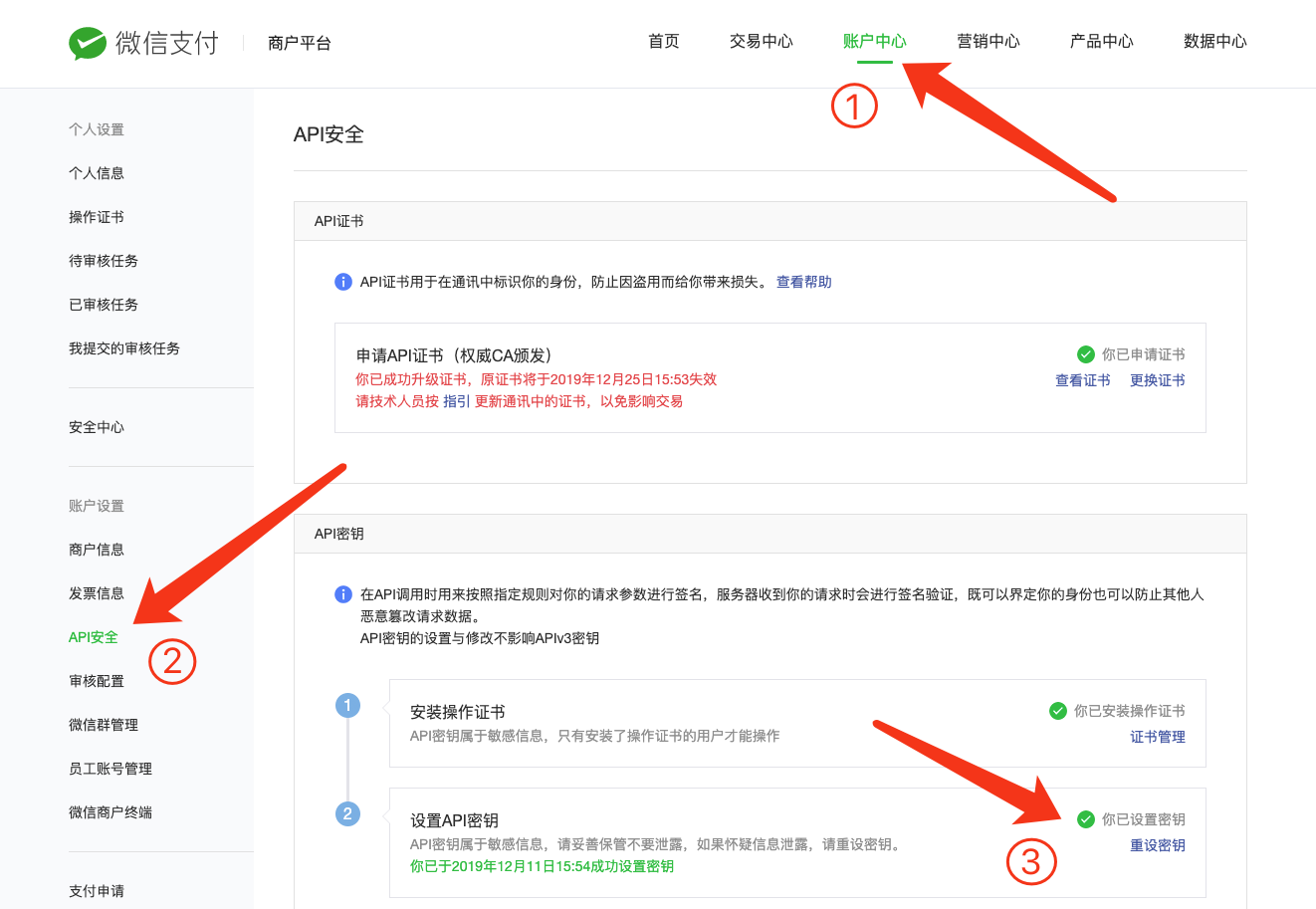This screenshot has width=1316, height=909.
Task: Open 数据中心 in top navigation
Action: pyautogui.click(x=1215, y=41)
